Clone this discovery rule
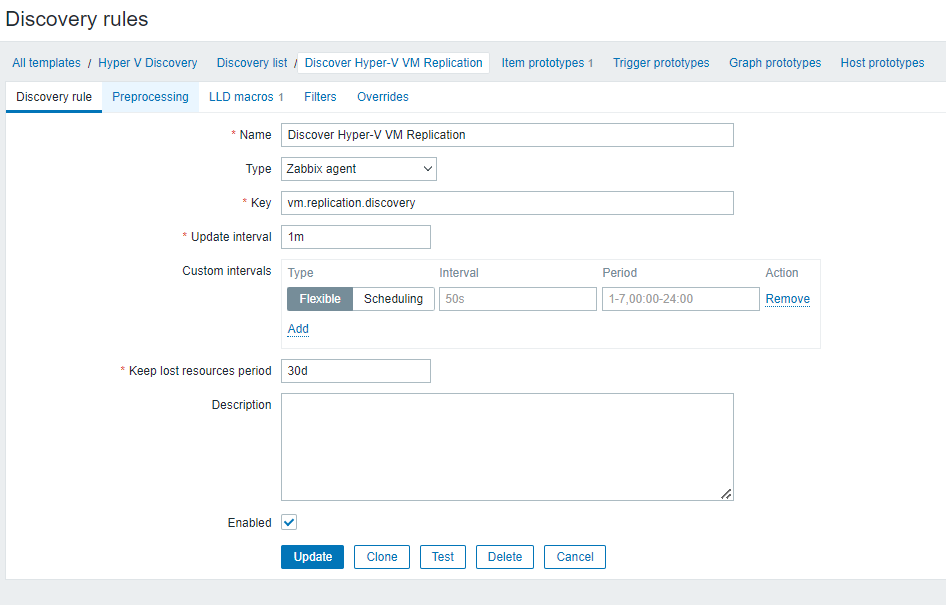Screen dimensions: 946x605 point(382,557)
